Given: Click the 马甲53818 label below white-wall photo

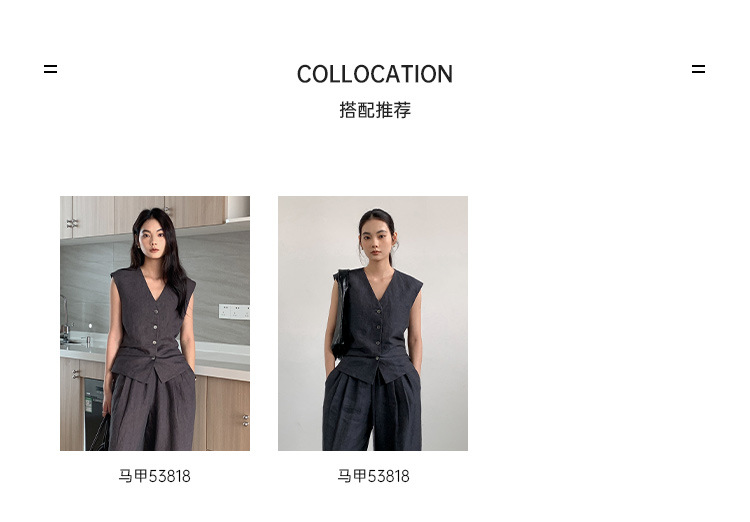Looking at the screenshot, I should coord(373,476).
